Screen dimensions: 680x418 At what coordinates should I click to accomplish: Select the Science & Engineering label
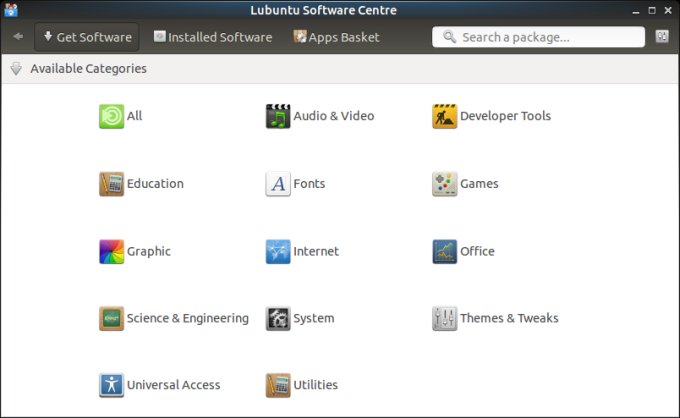click(188, 318)
